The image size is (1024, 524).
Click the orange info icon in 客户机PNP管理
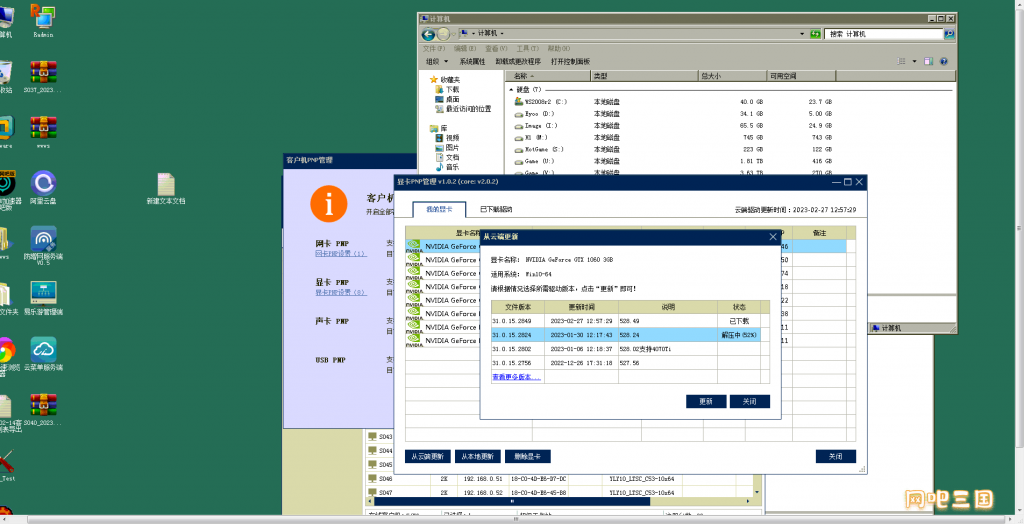328,203
